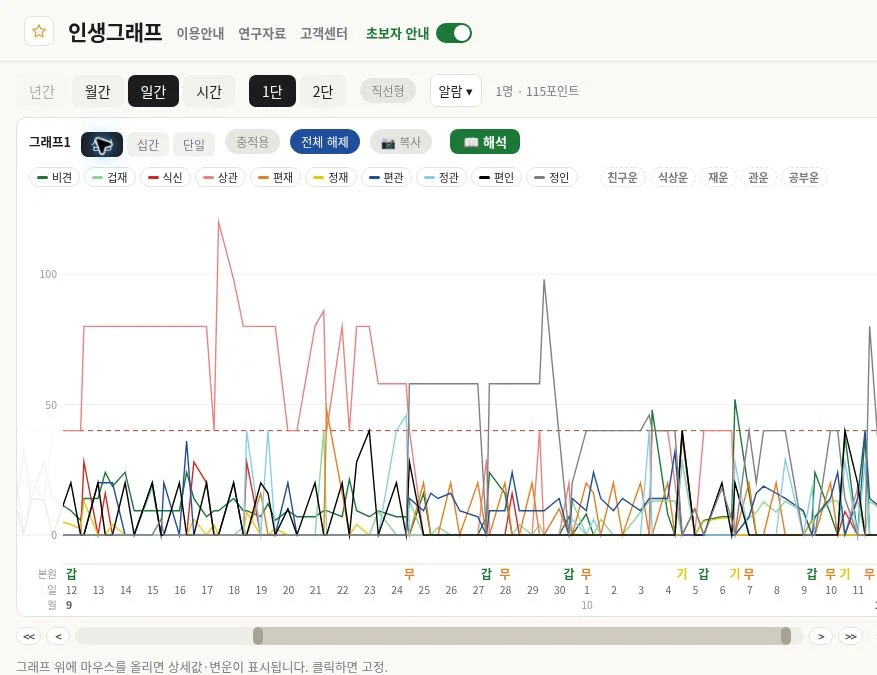Open the 해석 interpretation button
Image resolution: width=877 pixels, height=675 pixels.
pyautogui.click(x=485, y=142)
